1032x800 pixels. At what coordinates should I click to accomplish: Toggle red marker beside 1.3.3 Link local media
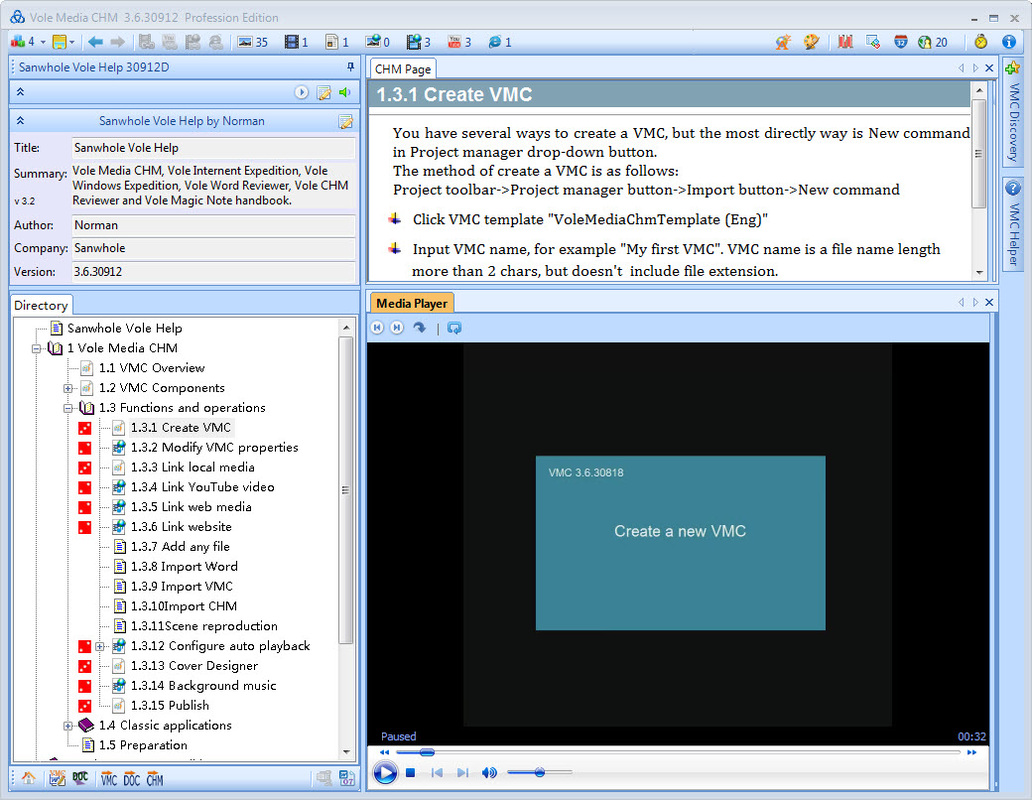[85, 468]
